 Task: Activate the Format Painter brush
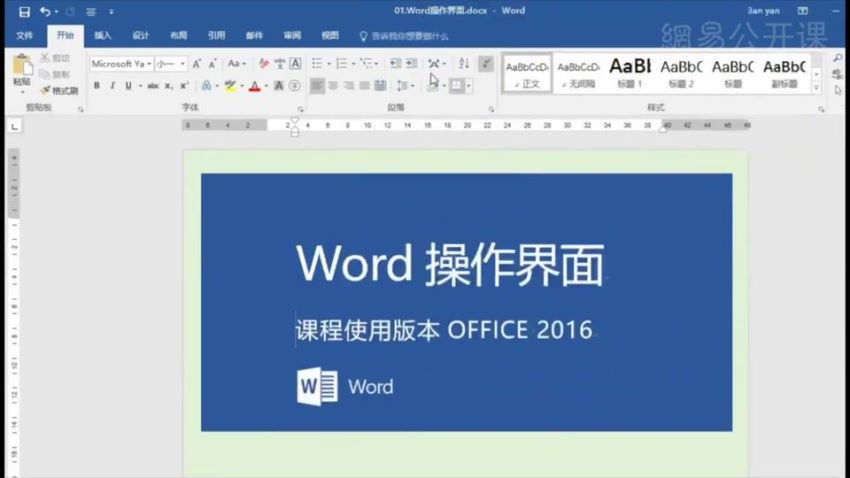[46, 90]
